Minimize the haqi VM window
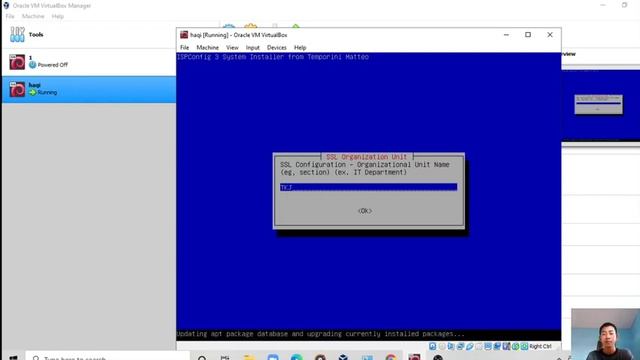The height and width of the screenshot is (360, 640). (506, 35)
